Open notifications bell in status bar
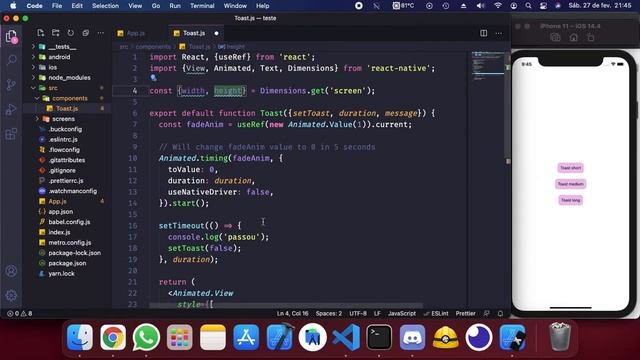The width and height of the screenshot is (640, 360). tap(500, 313)
